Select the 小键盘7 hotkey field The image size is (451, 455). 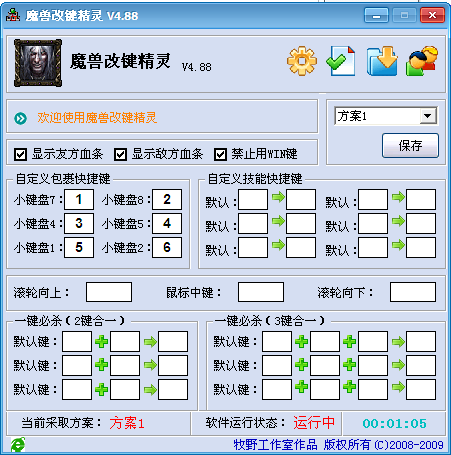point(79,199)
